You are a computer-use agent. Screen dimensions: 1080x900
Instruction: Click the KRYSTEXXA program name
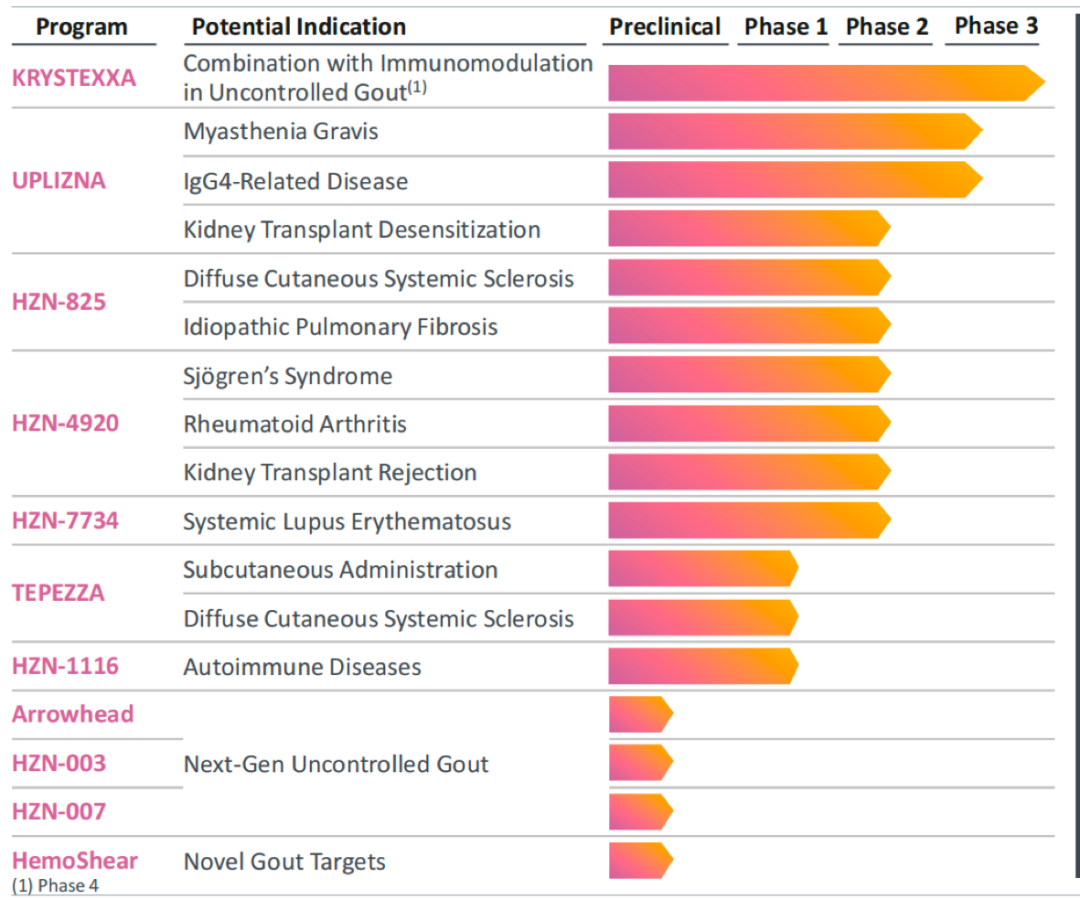[74, 77]
